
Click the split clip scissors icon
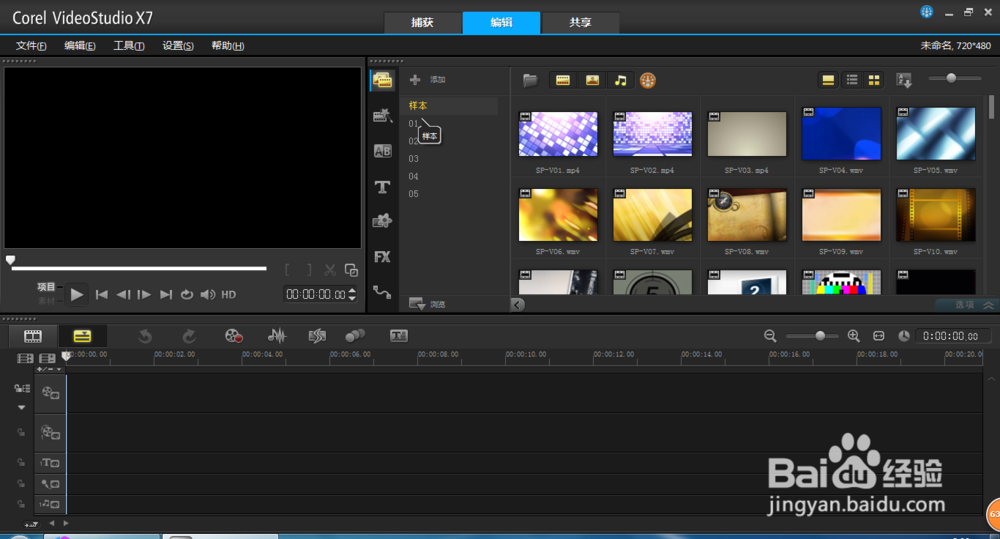pos(330,270)
